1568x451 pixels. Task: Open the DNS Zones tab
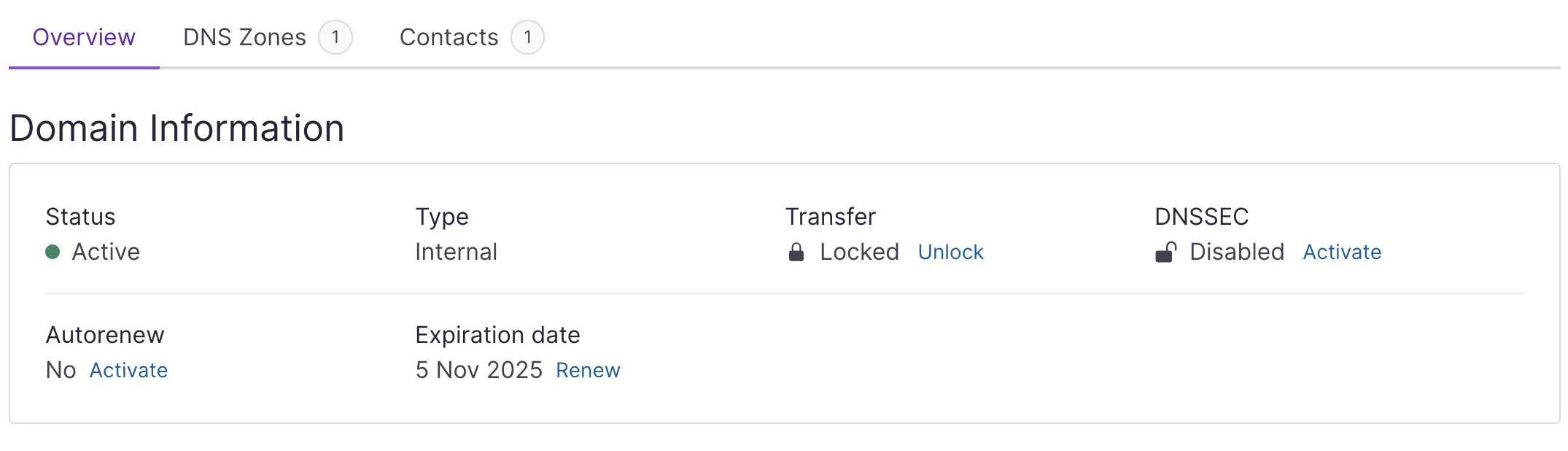(244, 37)
